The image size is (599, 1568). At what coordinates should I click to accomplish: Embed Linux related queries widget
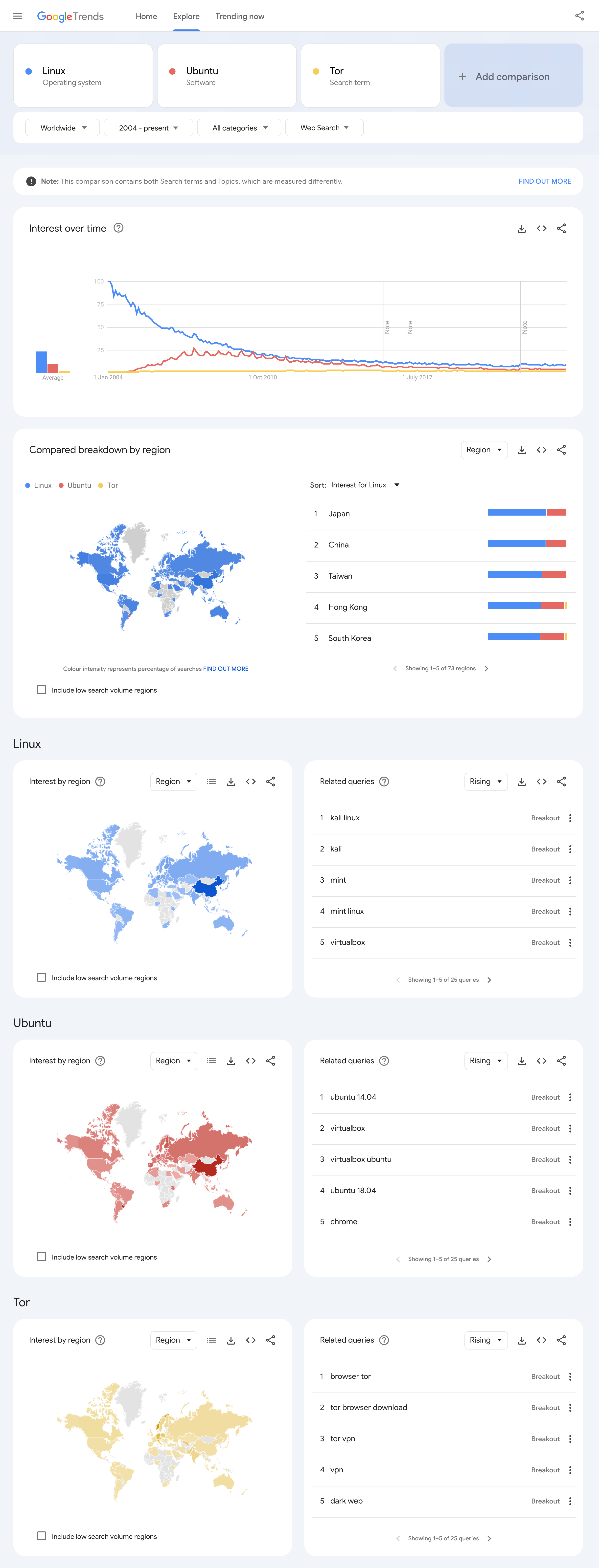pyautogui.click(x=542, y=782)
